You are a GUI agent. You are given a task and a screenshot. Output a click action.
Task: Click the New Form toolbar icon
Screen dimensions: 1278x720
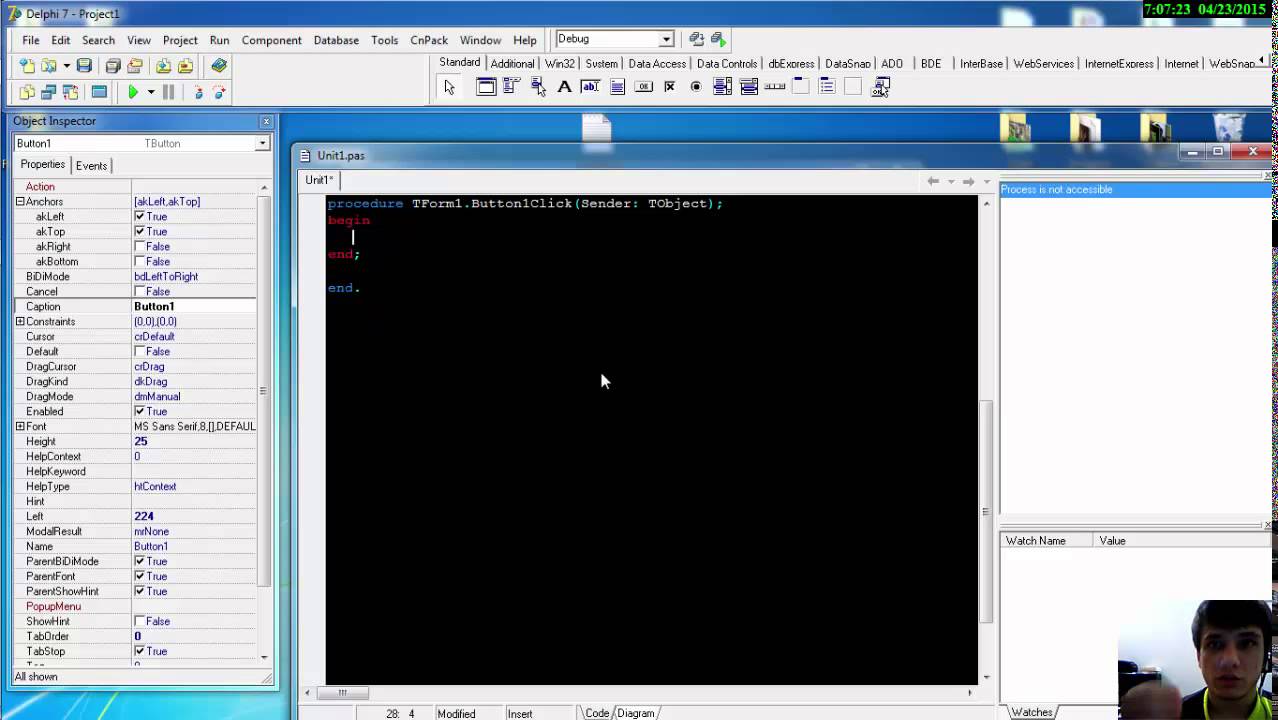tap(99, 92)
